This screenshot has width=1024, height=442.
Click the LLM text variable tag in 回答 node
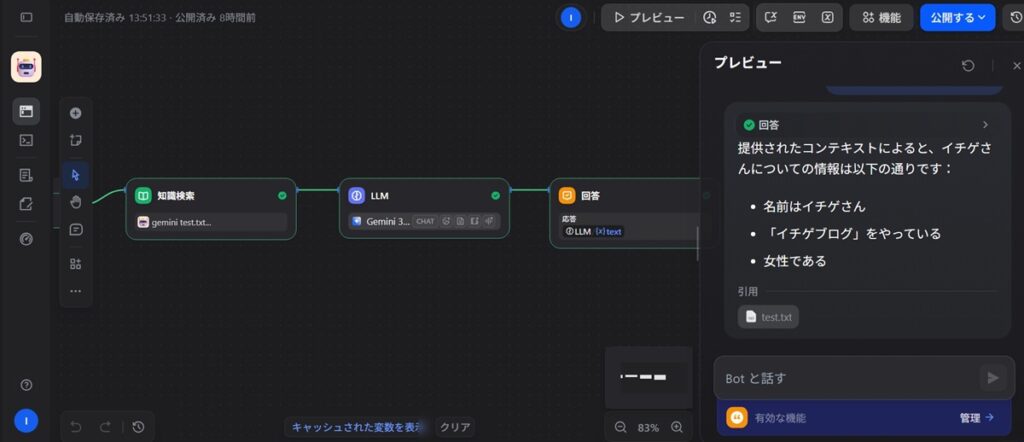click(x=594, y=231)
